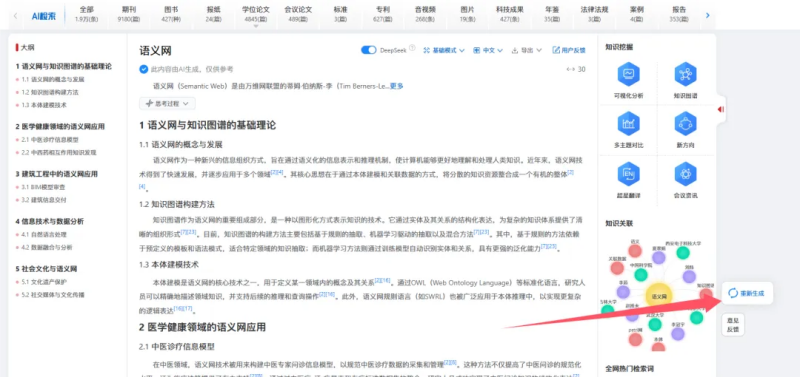800x377 pixels.
Task: Jump to outline item 2.2 中西药相互作用知识发现
Action: tap(59, 152)
